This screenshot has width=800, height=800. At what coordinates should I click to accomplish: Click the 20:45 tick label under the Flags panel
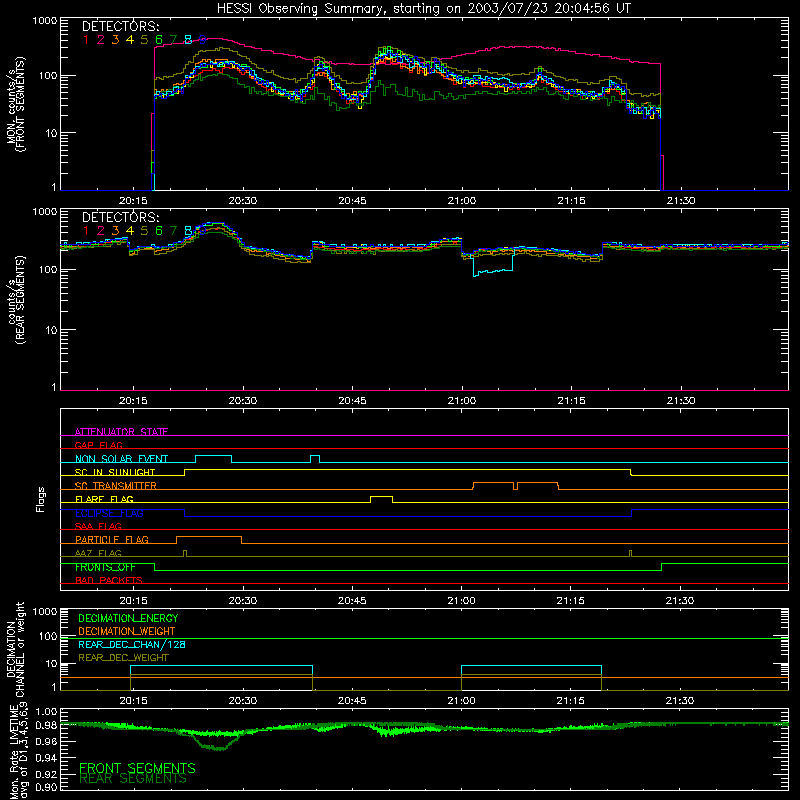pyautogui.click(x=352, y=601)
